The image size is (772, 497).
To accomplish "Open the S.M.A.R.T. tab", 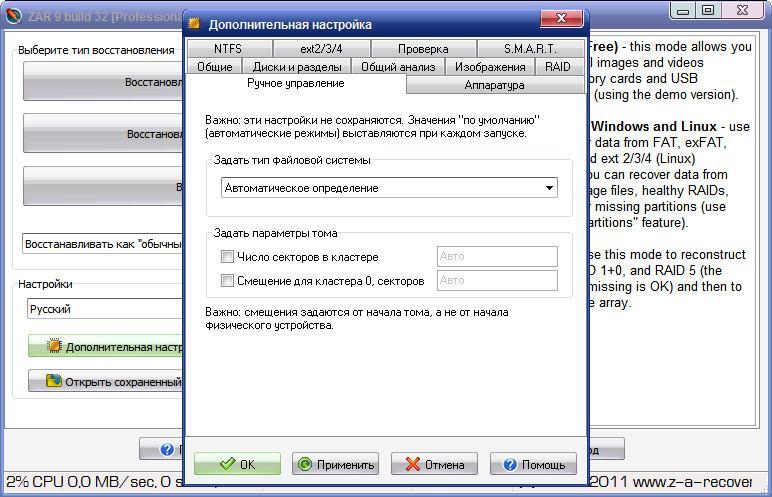I will click(x=530, y=49).
